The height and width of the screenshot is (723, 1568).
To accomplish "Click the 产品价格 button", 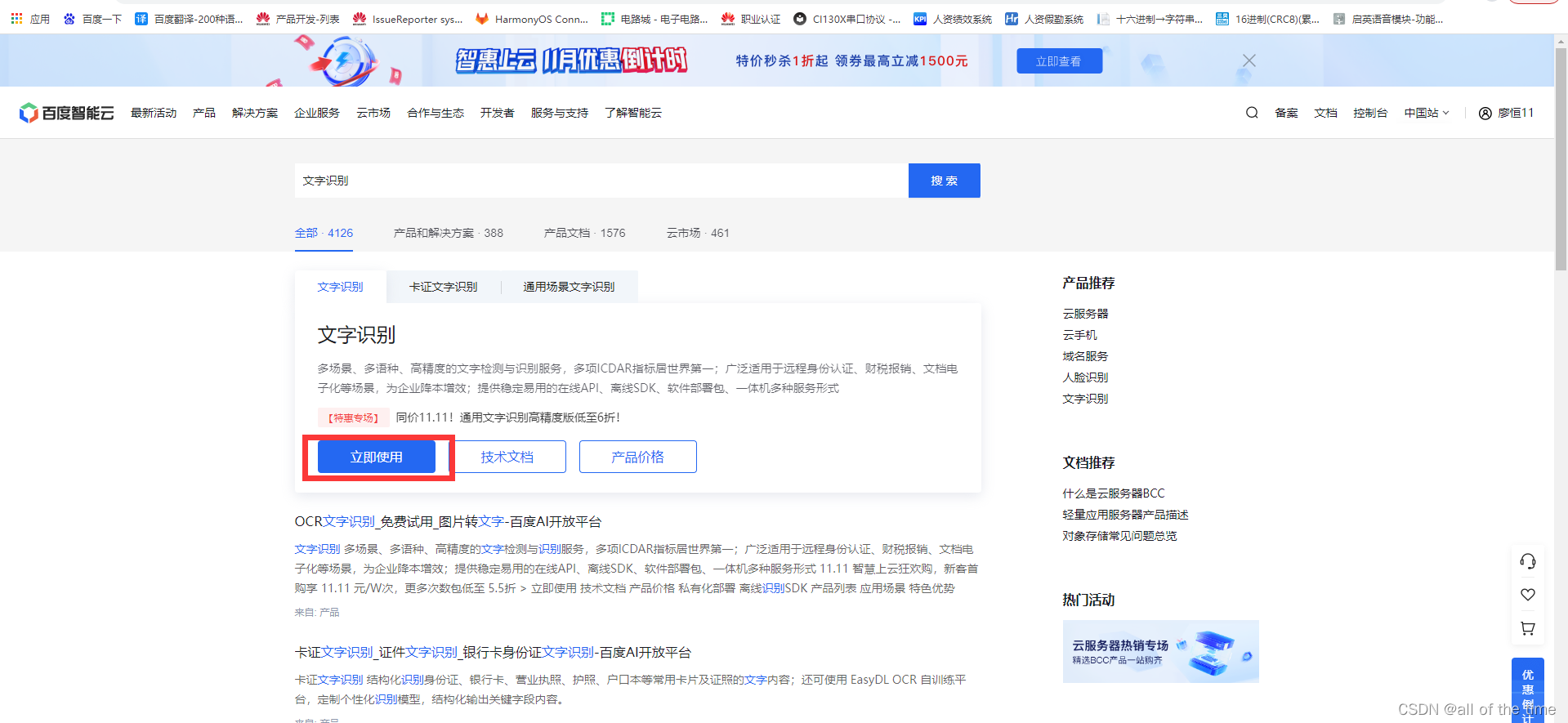I will 637,457.
